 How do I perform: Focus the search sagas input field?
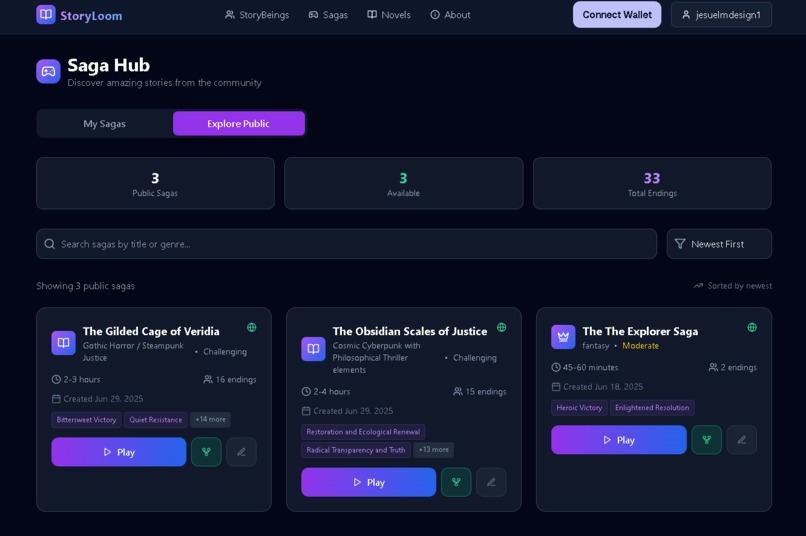point(346,244)
